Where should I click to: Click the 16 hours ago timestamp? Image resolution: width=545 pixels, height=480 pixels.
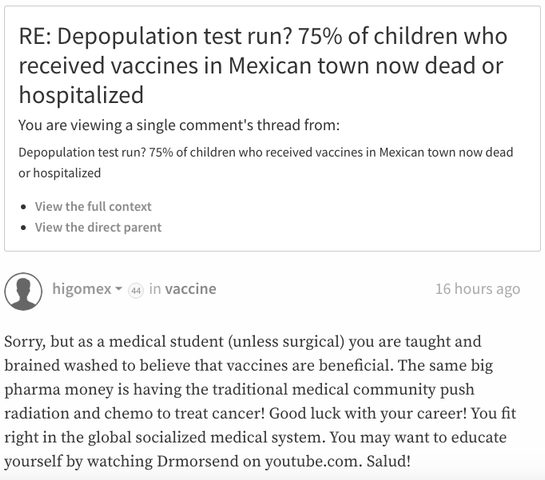point(478,289)
